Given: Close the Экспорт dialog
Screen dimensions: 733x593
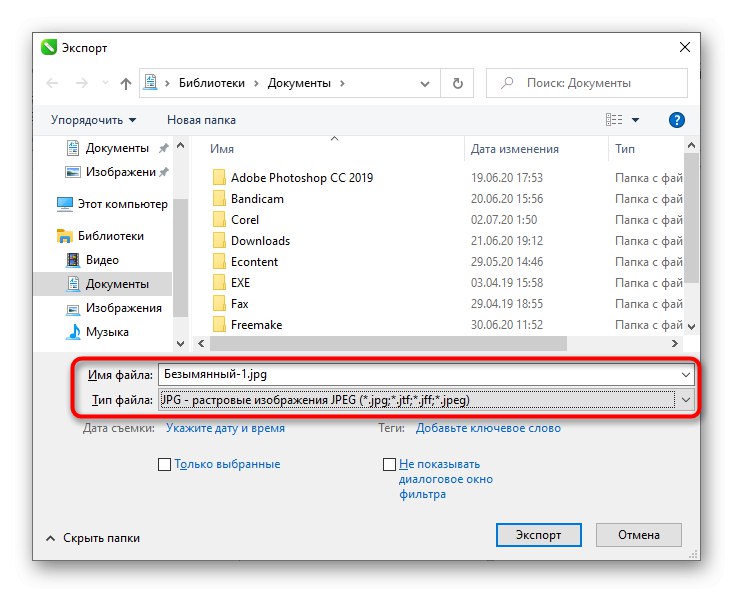Looking at the screenshot, I should coord(685,47).
